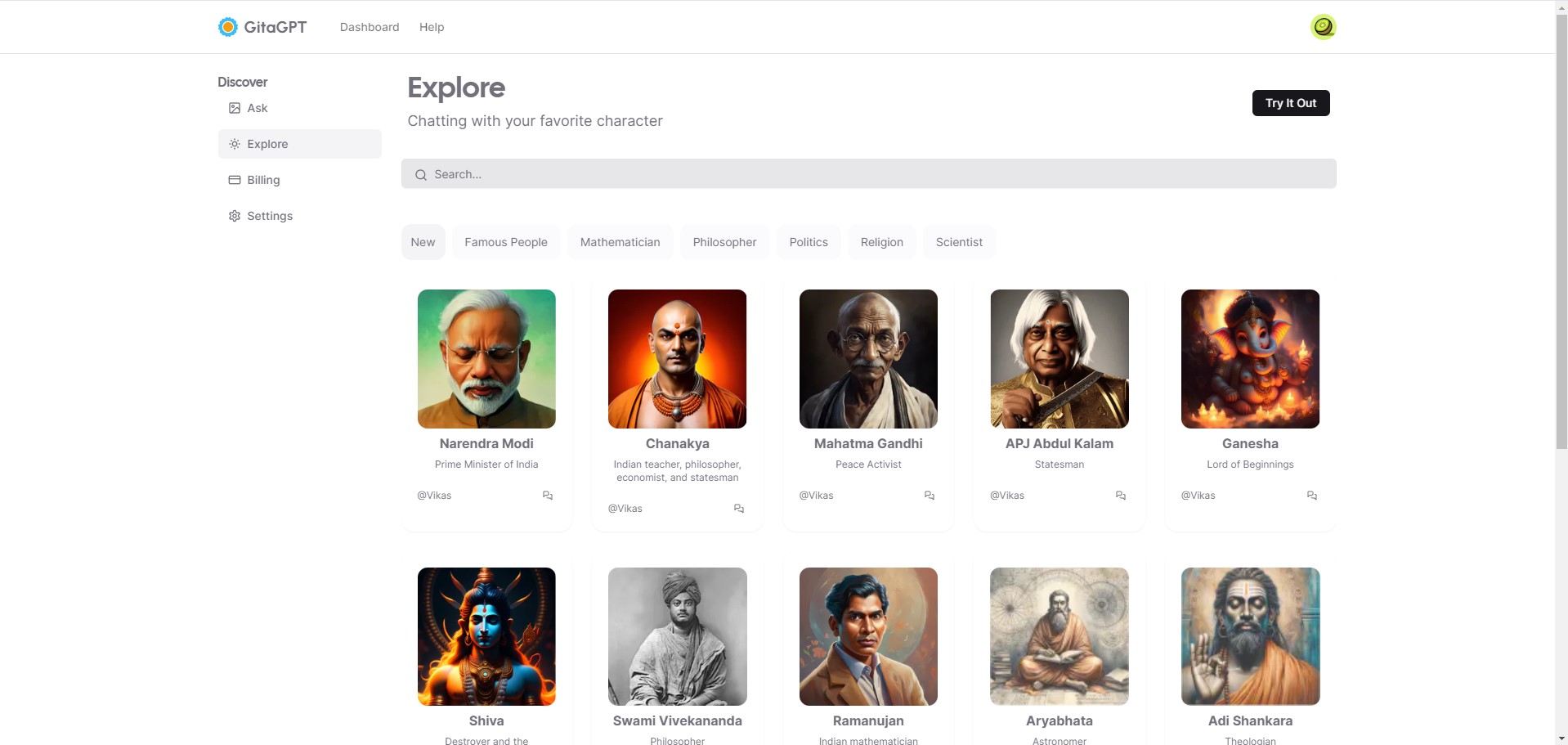1568x745 pixels.
Task: Click the Try It Out button
Action: pos(1291,103)
